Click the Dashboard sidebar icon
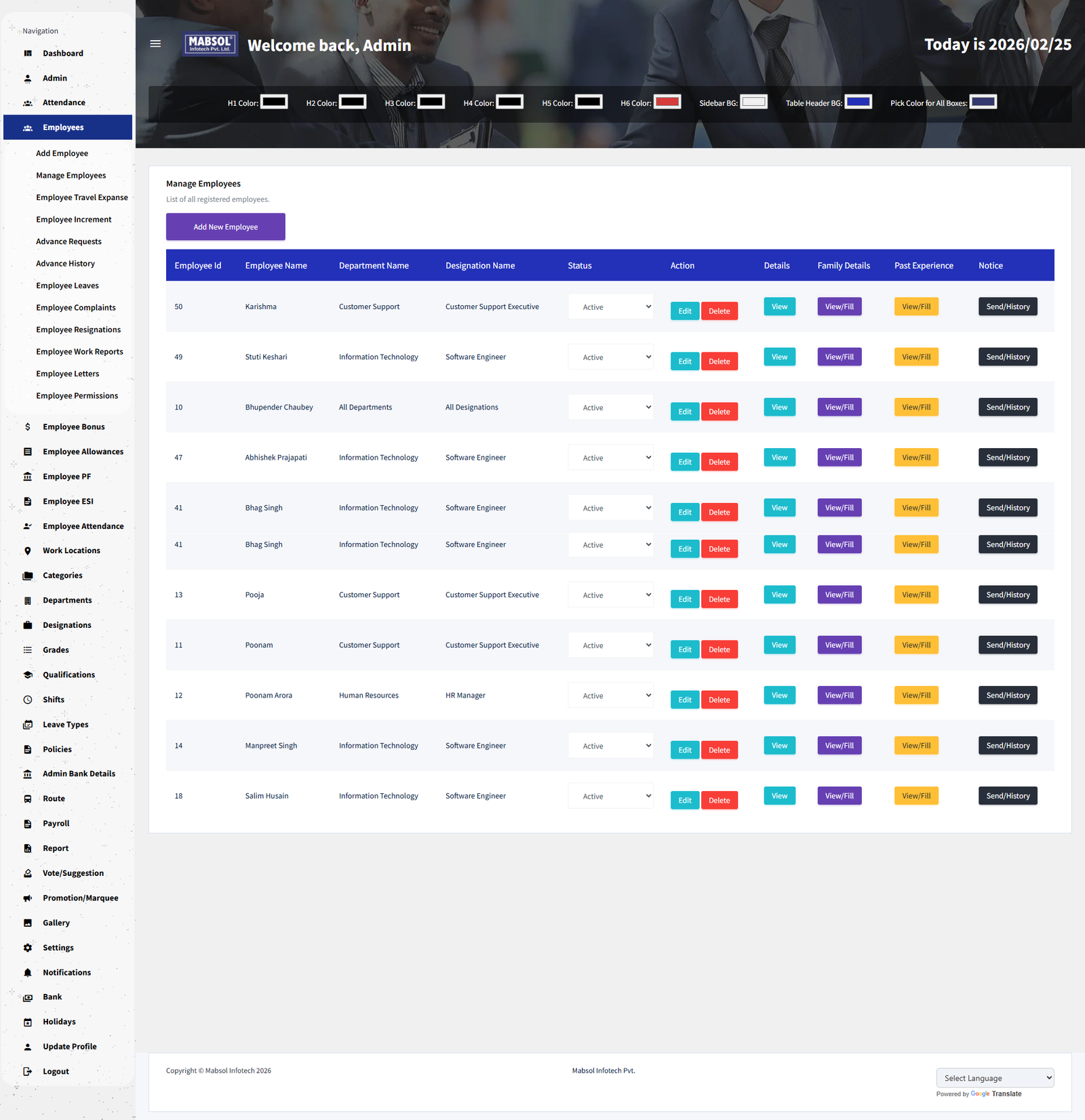 28,54
